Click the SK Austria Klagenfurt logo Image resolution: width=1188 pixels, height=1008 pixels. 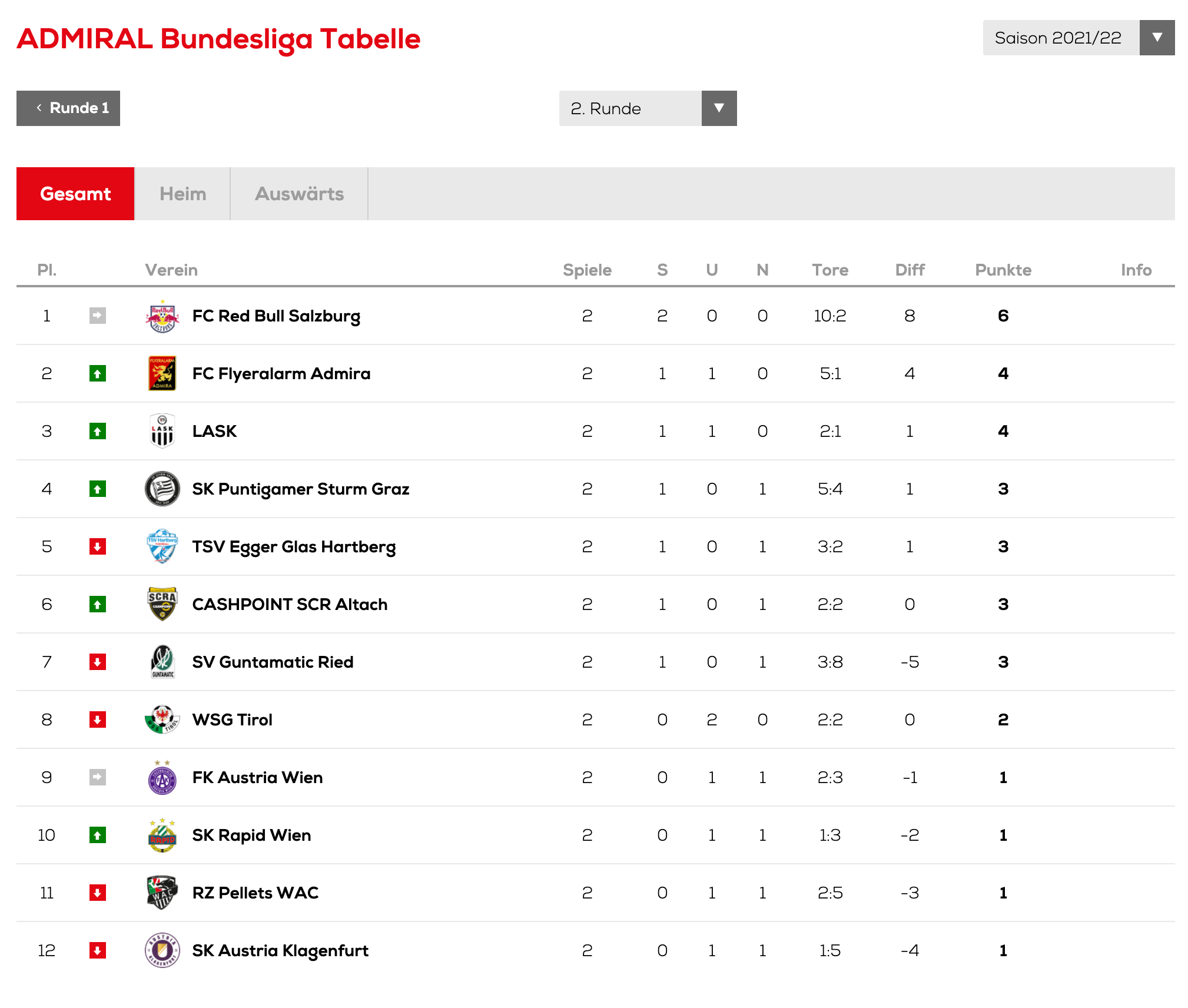tap(162, 950)
